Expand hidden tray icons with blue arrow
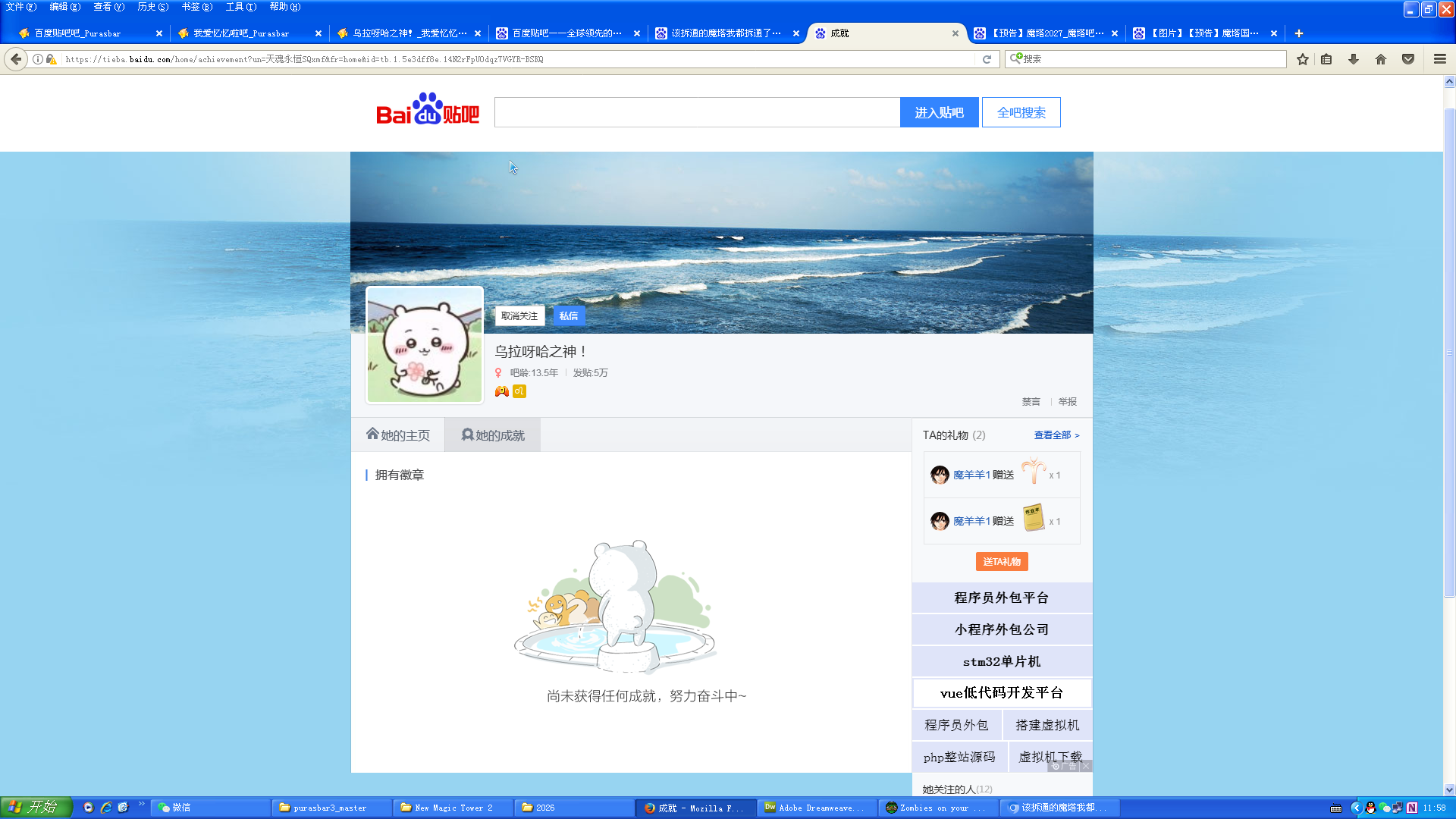This screenshot has width=1456, height=819. [x=1357, y=808]
